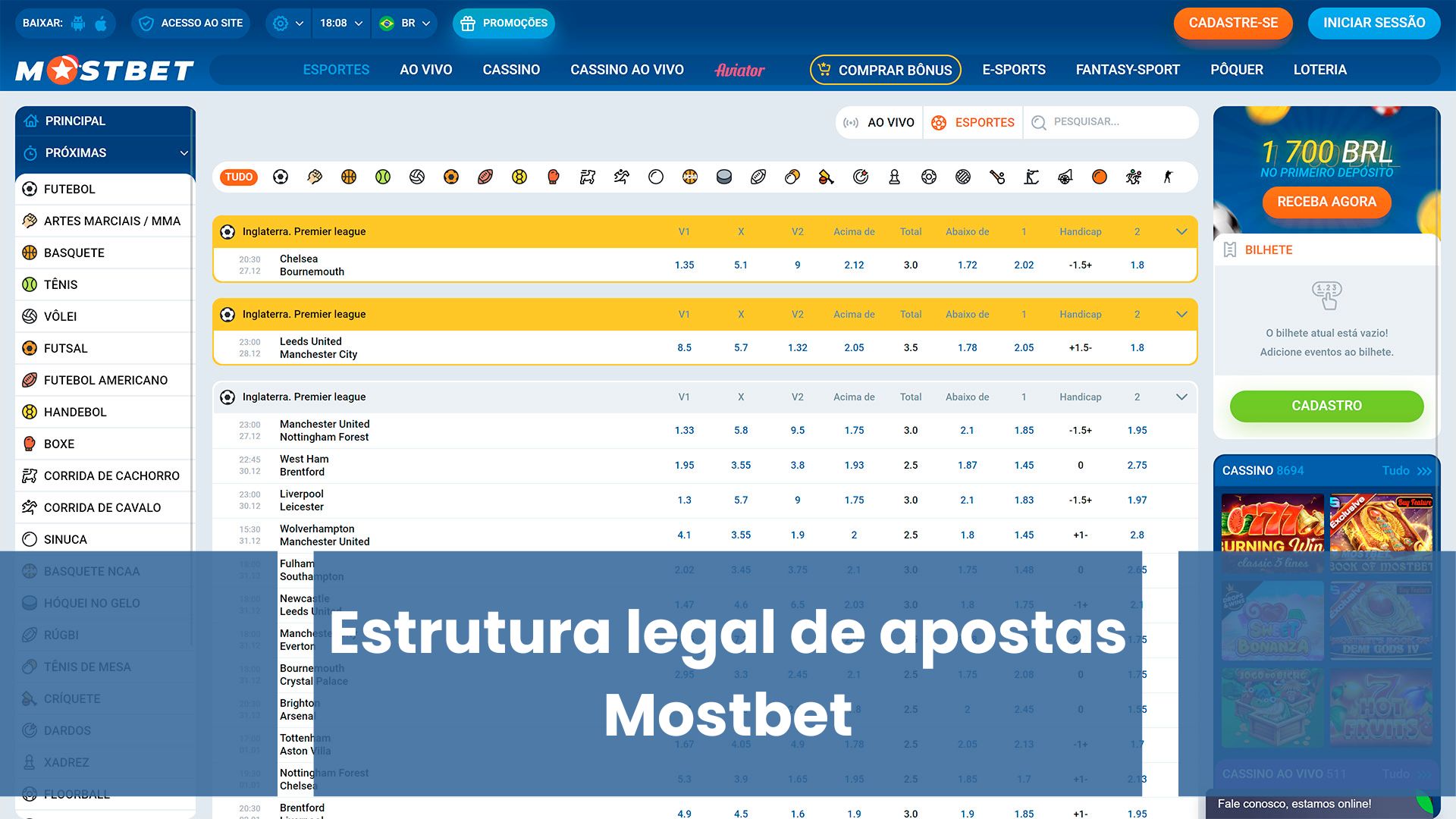The height and width of the screenshot is (819, 1456).
Task: Click the COMPRAR BÔNUS button
Action: [x=886, y=70]
